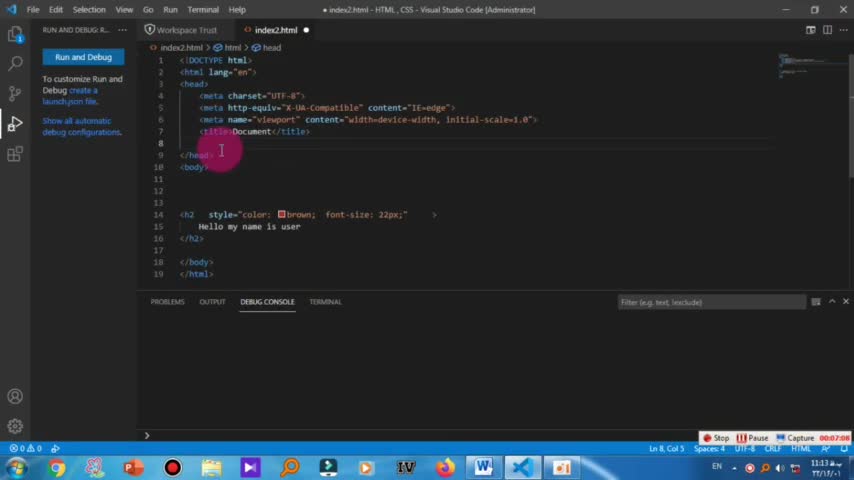Click the debug console filter input field
Viewport: 854px width, 480px height.
(x=710, y=302)
